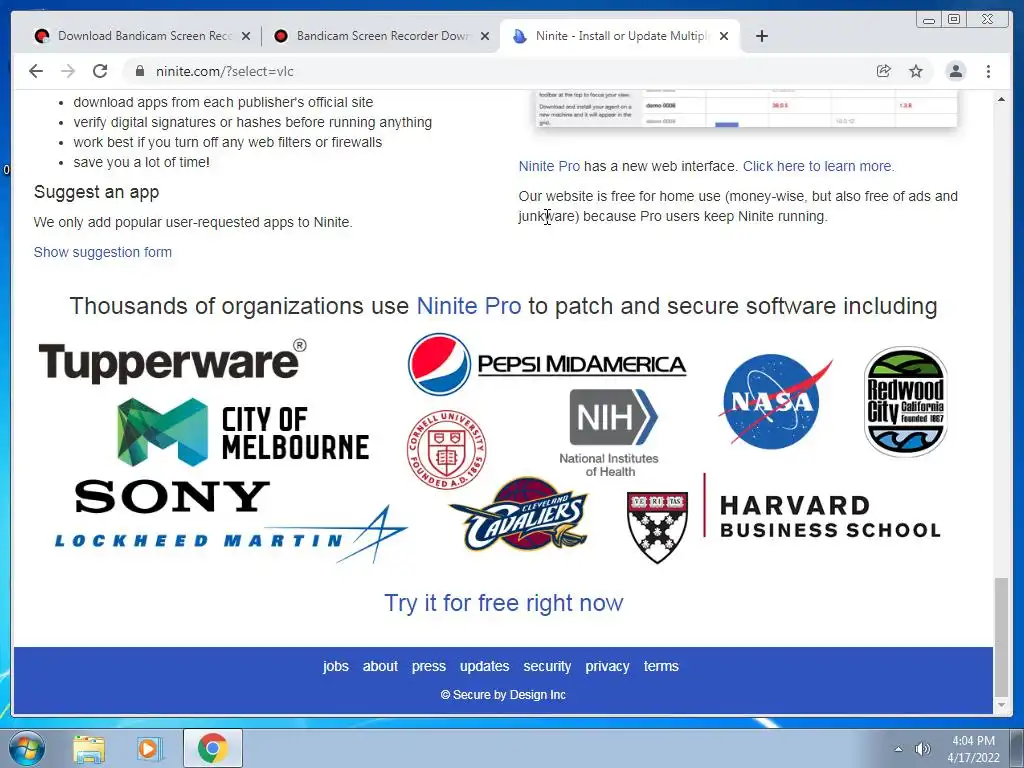Image resolution: width=1024 pixels, height=768 pixels.
Task: Close the Ninite tab
Action: (x=724, y=36)
